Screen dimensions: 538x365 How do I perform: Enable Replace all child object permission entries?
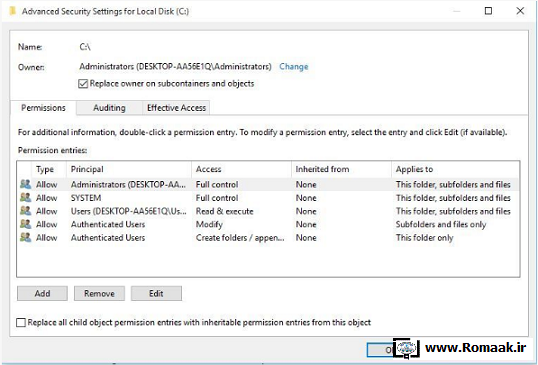coord(21,322)
